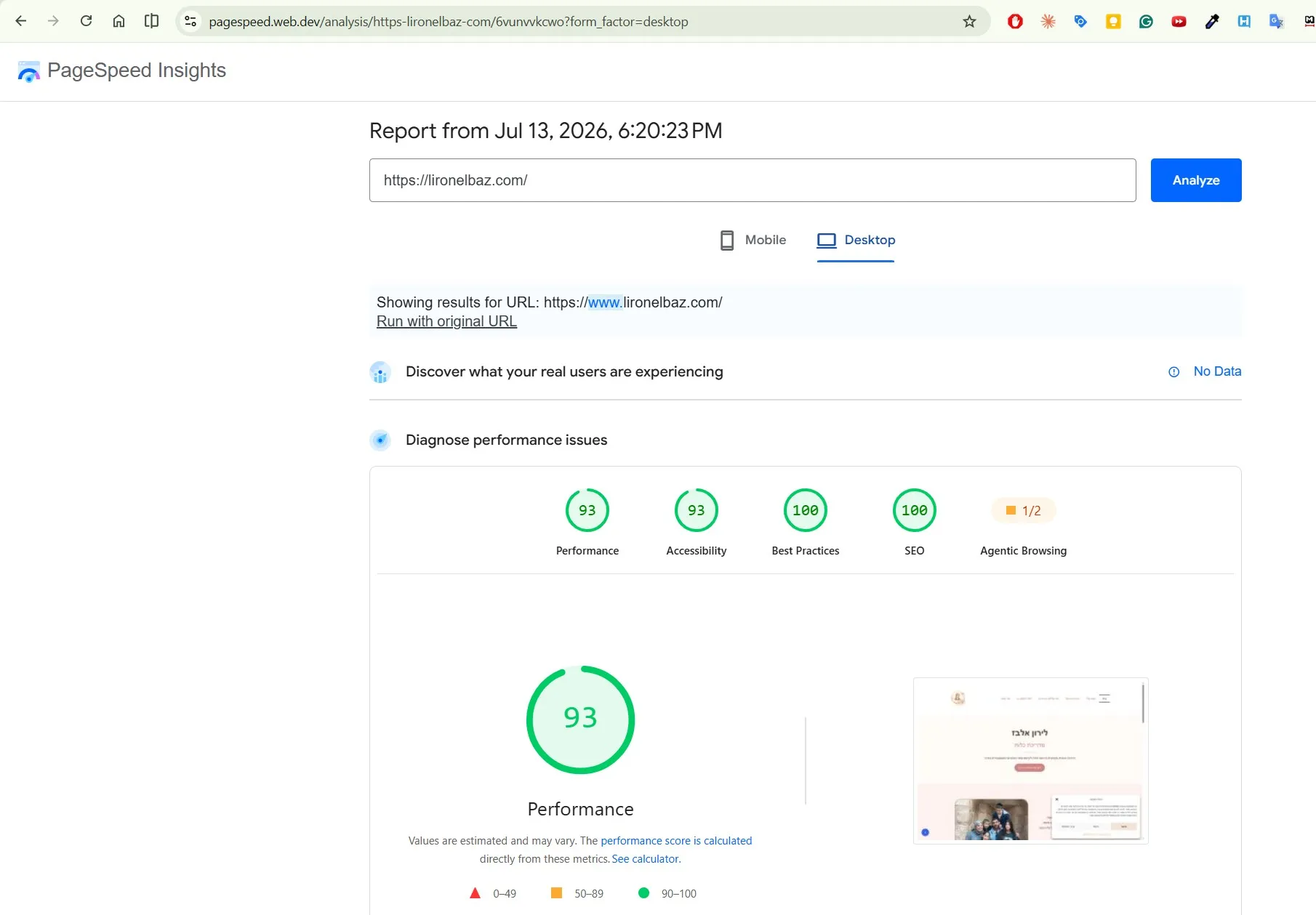Click the red triangle 0–49 legend marker
The height and width of the screenshot is (915, 1316).
pos(475,893)
